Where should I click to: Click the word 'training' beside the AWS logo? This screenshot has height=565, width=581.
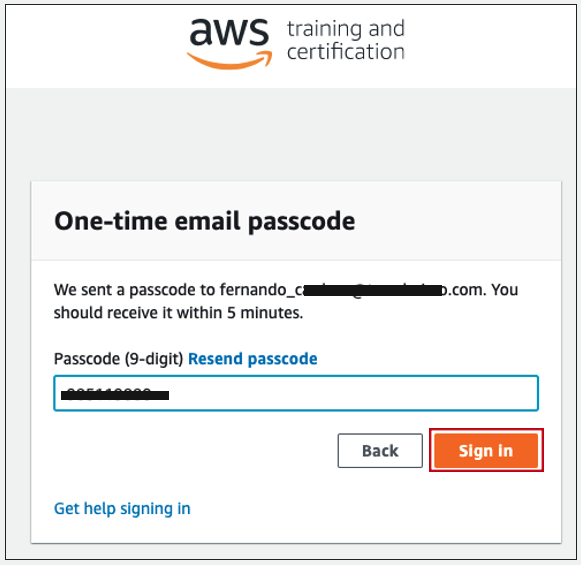pos(324,29)
